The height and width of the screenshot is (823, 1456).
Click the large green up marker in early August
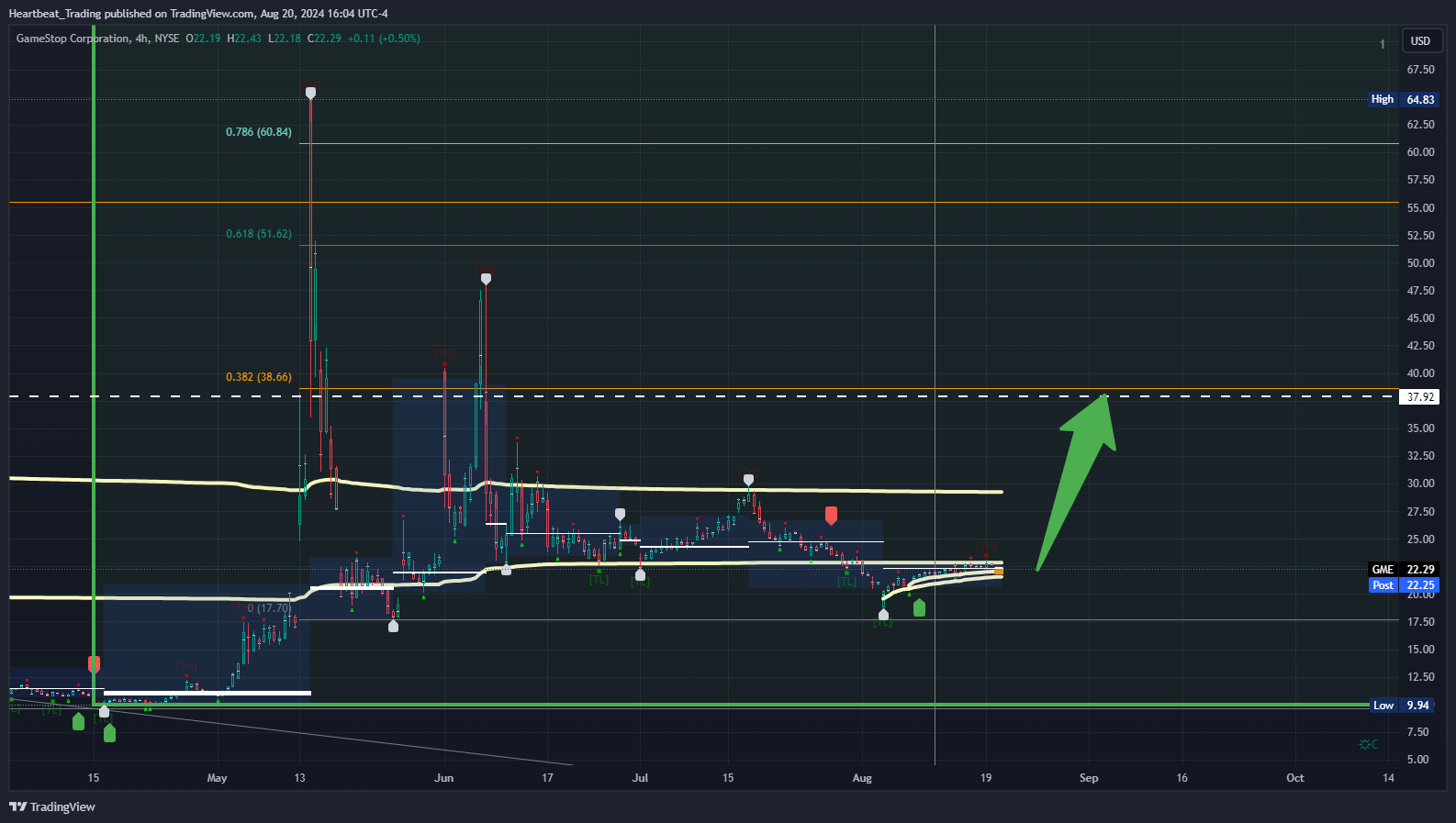coord(919,607)
